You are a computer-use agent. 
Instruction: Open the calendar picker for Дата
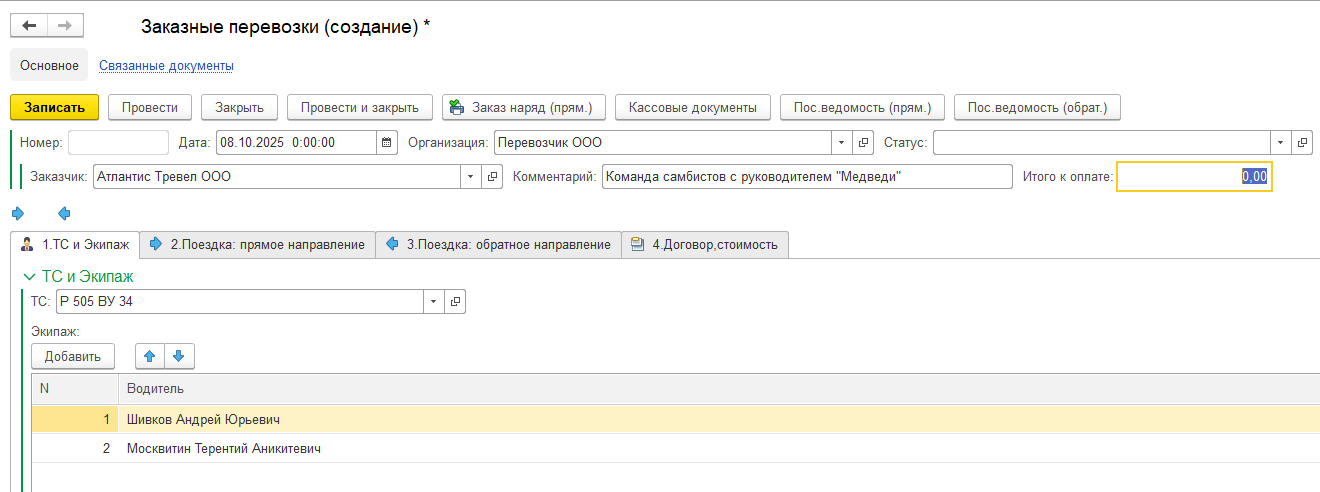386,143
